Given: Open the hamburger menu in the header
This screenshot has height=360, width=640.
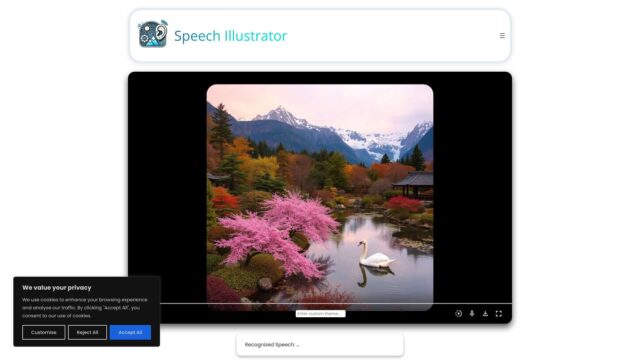Looking at the screenshot, I should [x=502, y=36].
